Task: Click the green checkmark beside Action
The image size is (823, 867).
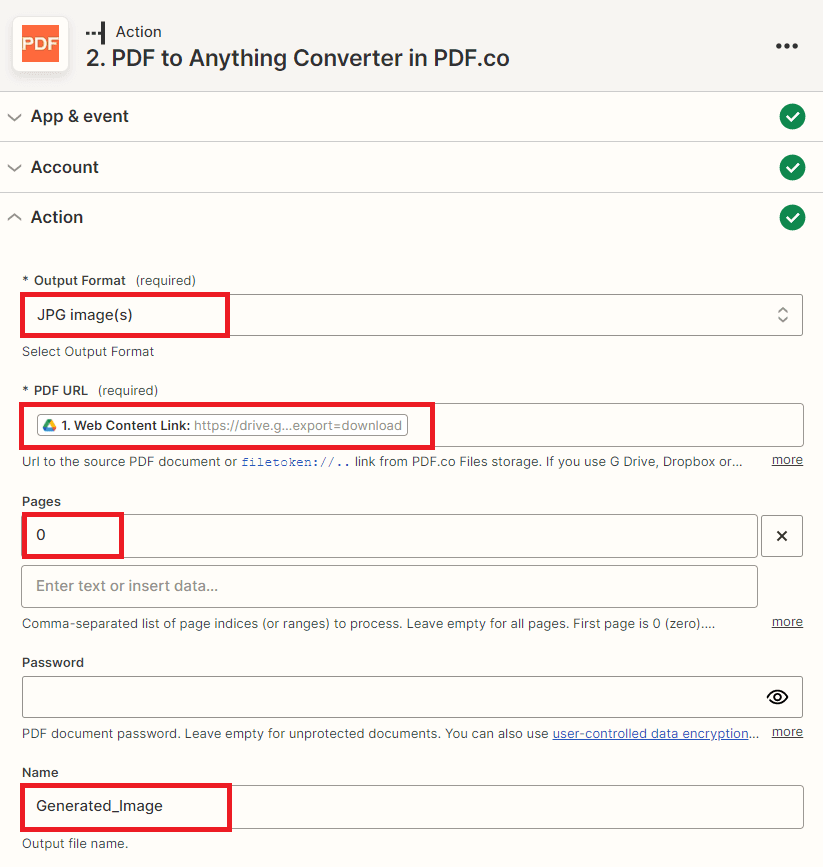Action: [792, 217]
